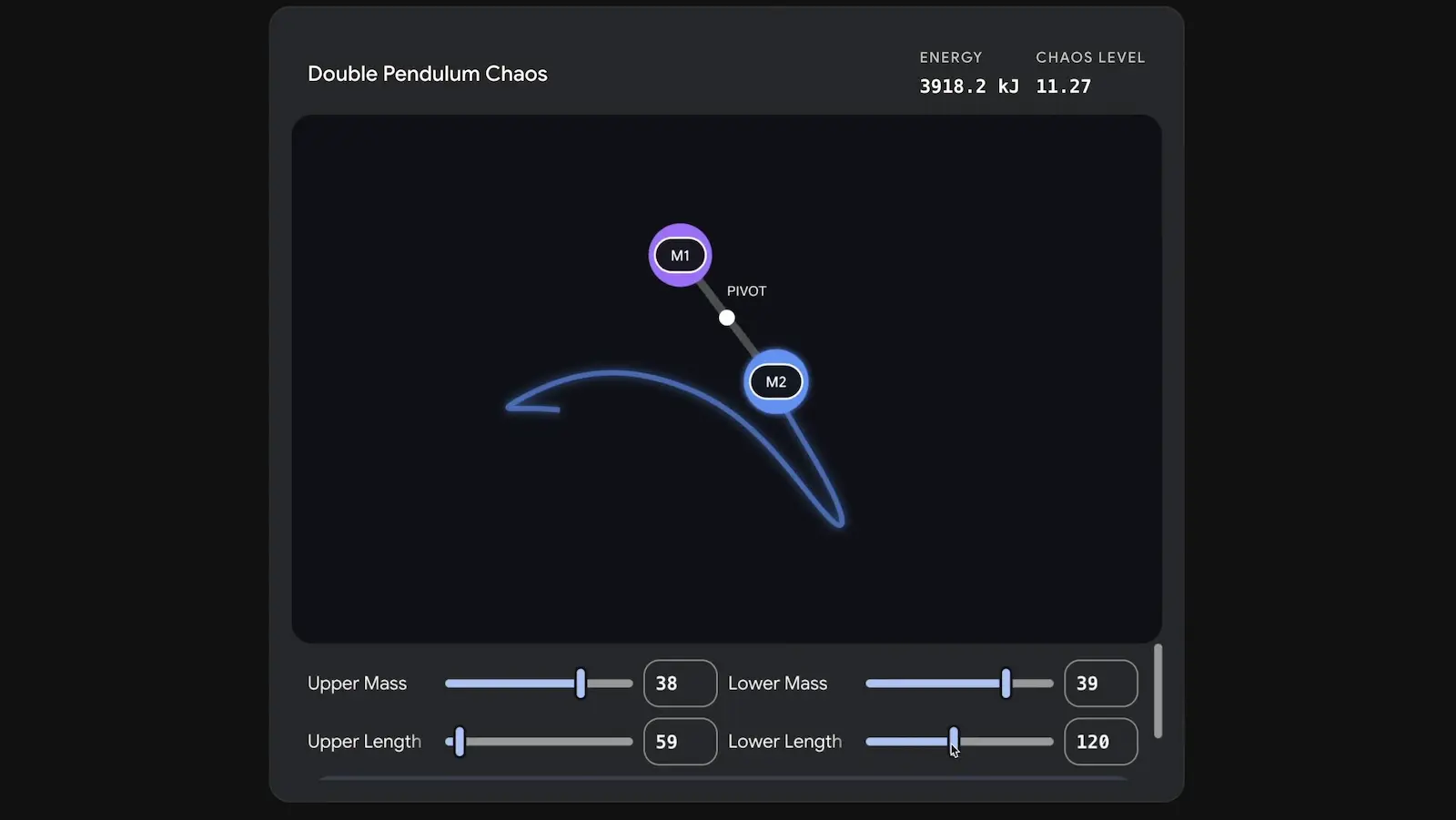Screen dimensions: 1456x820
Task: Click the Lower Mass slider handle
Action: [x=1006, y=683]
